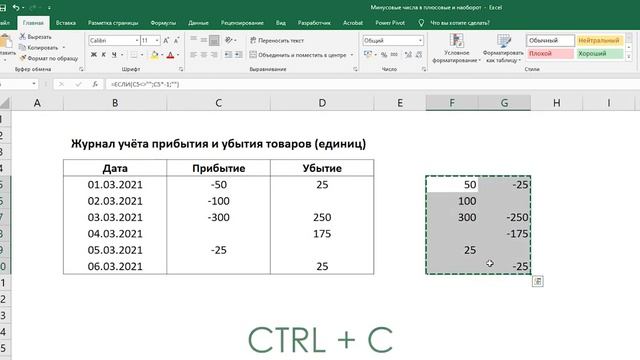Open the number format Общий dropdown
Viewport: 640px width, 360px height.
pyautogui.click(x=420, y=40)
